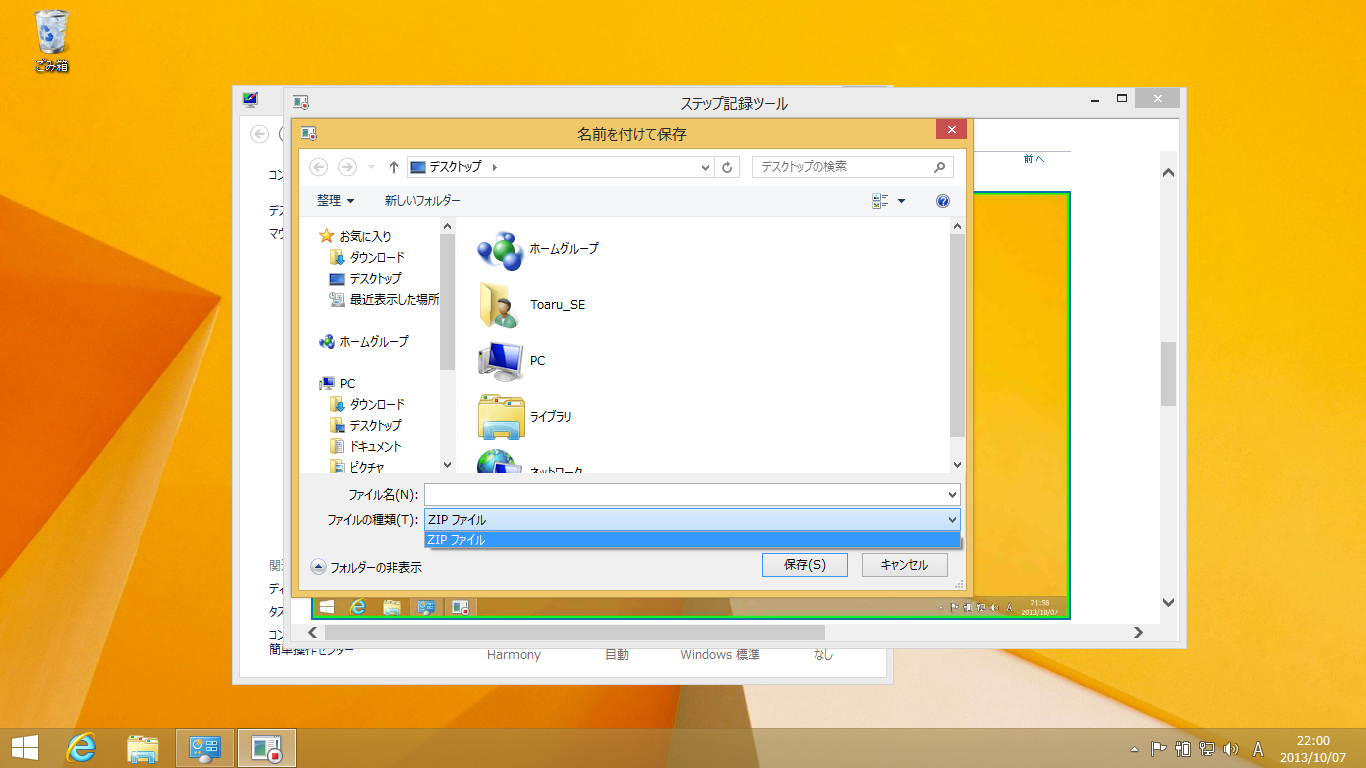Show hidden tray icons arrow
Viewport: 1366px width, 768px height.
click(1134, 748)
